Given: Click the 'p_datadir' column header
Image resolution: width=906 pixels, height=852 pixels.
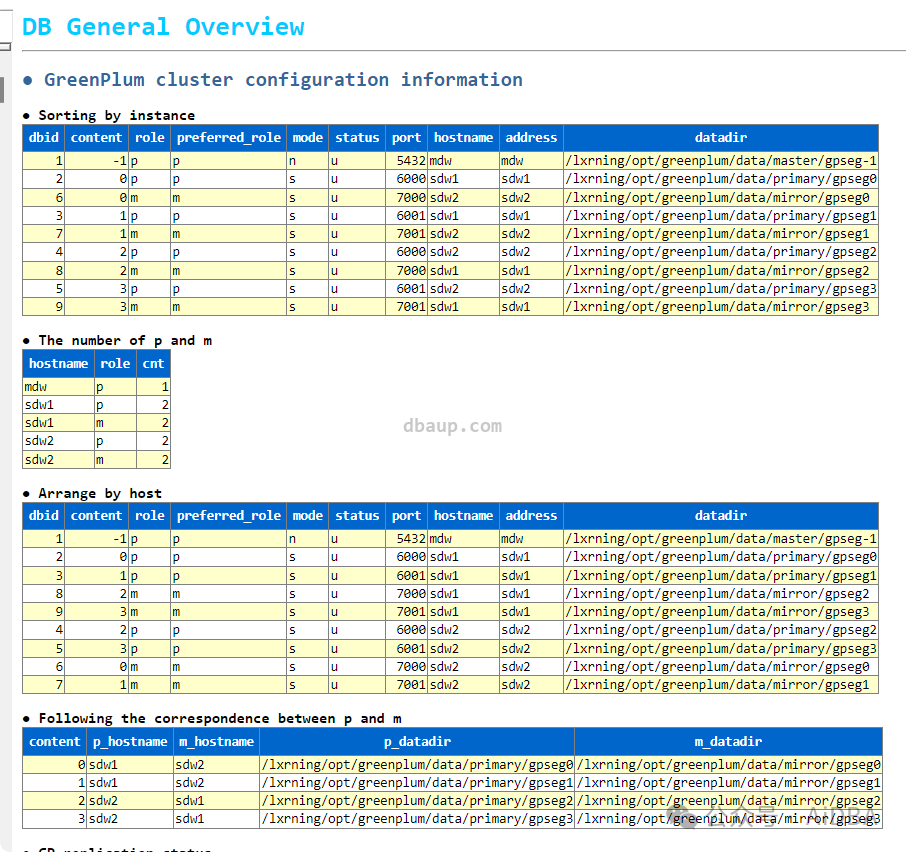Looking at the screenshot, I should tap(417, 742).
